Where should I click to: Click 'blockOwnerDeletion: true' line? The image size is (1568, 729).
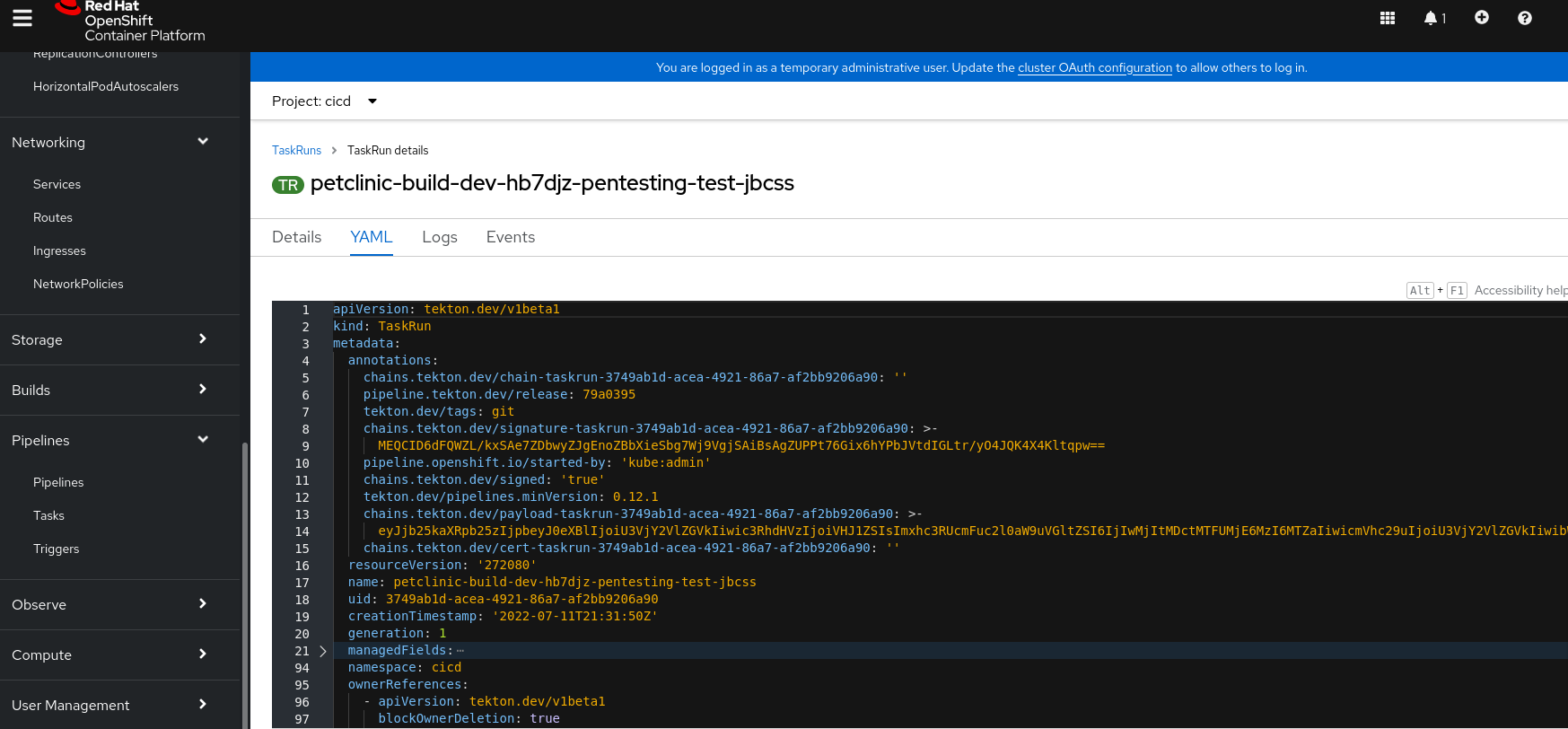tap(469, 718)
